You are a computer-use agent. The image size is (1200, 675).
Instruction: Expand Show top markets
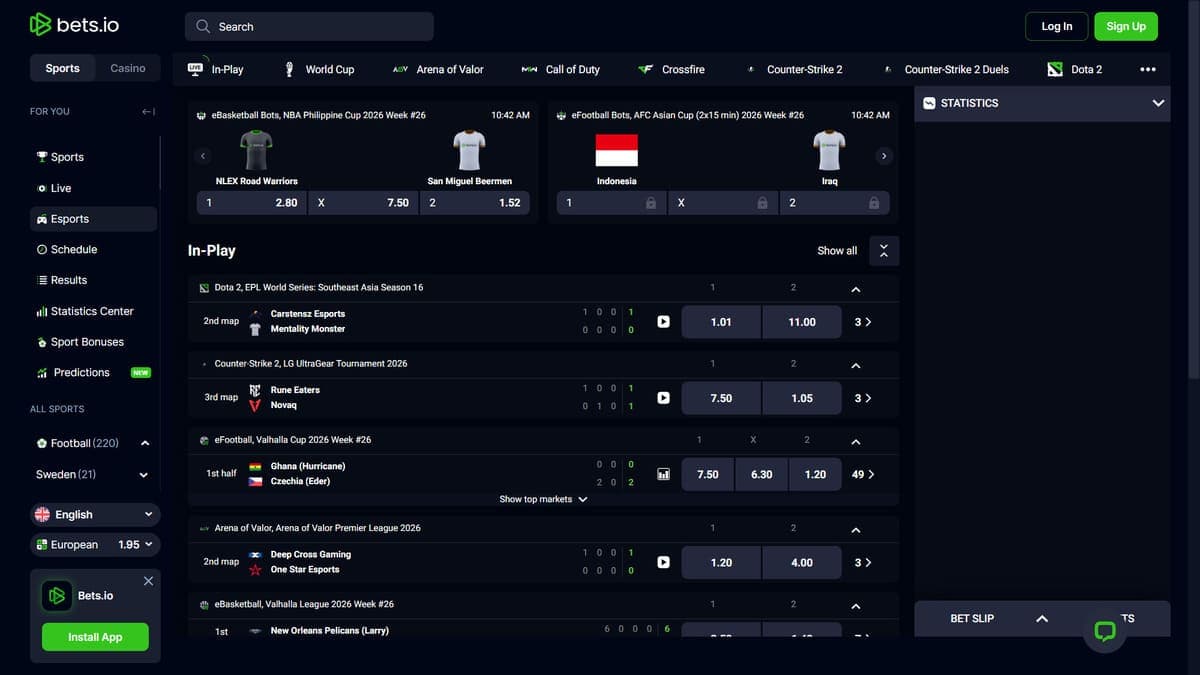click(543, 499)
